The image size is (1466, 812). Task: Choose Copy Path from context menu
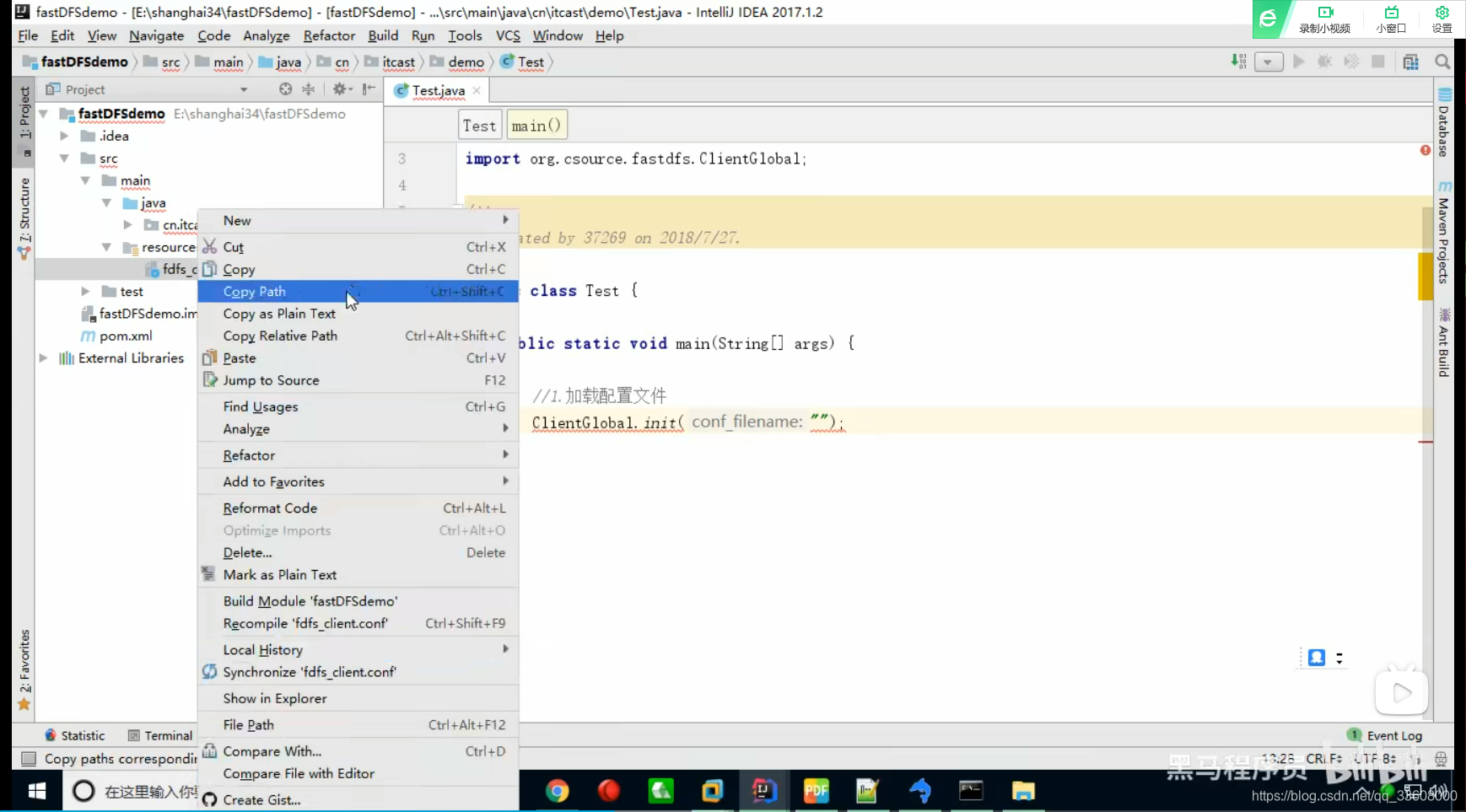click(x=358, y=292)
